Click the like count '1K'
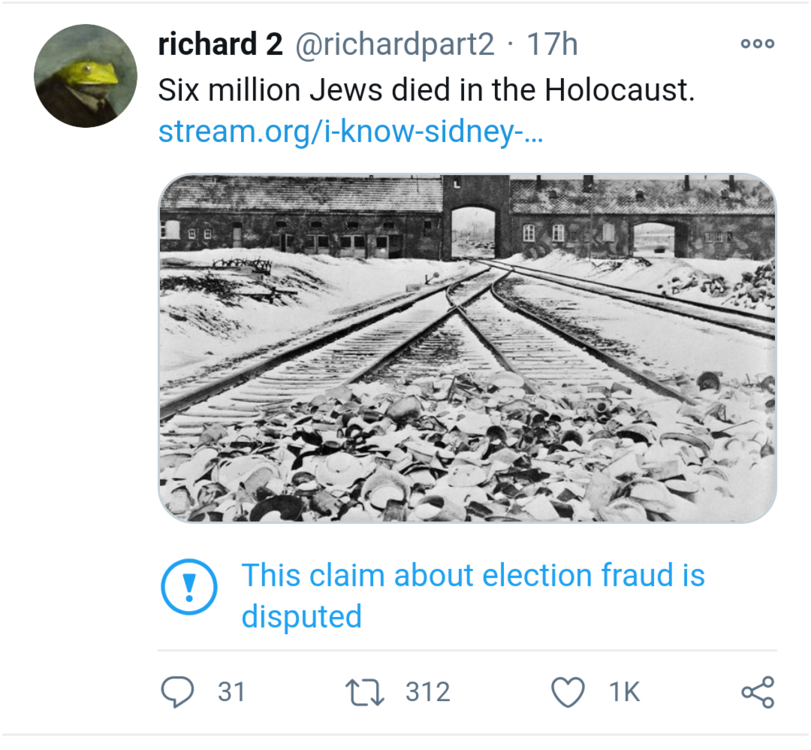811x750 pixels. [624, 691]
